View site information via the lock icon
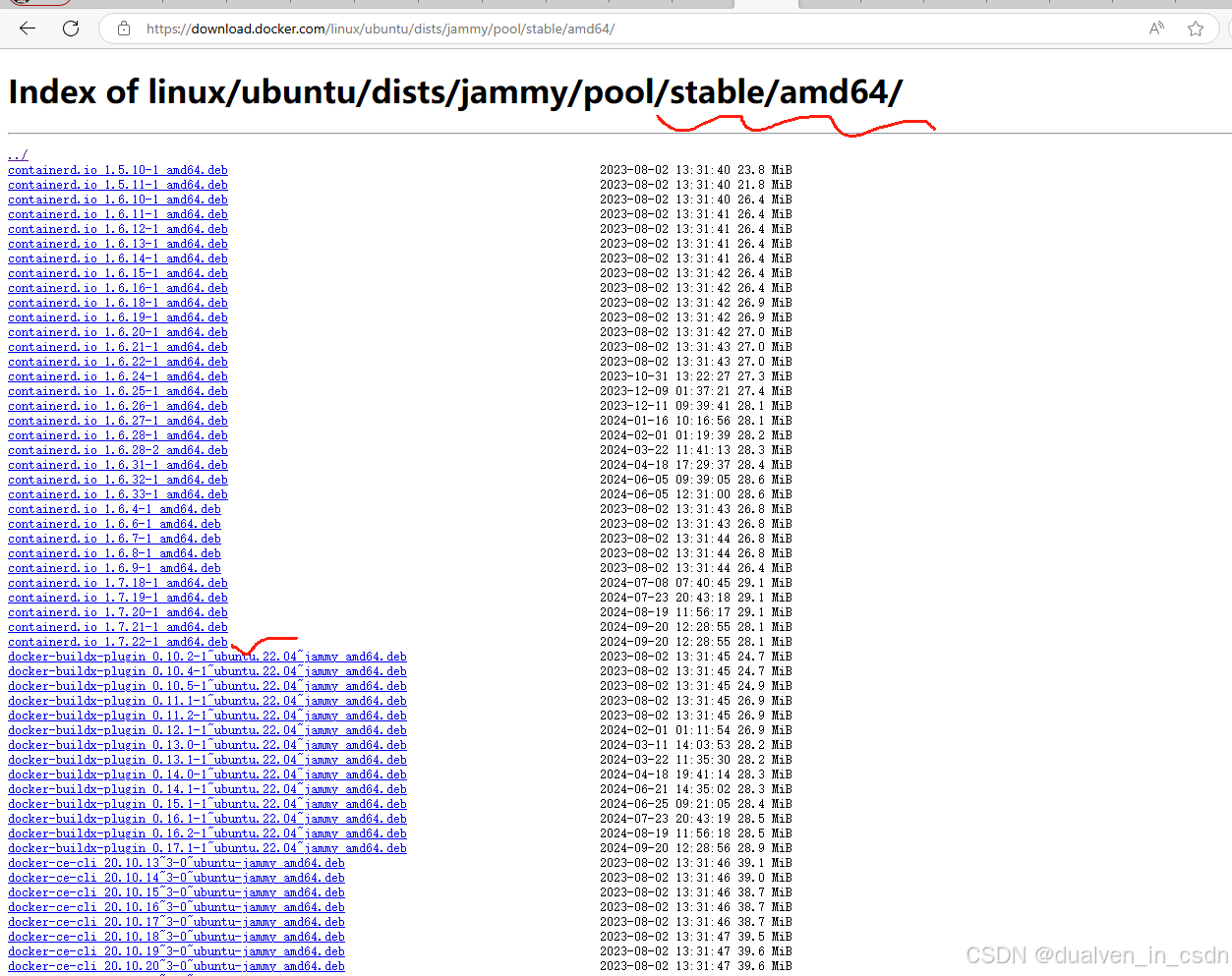The width and height of the screenshot is (1232, 976). [124, 29]
